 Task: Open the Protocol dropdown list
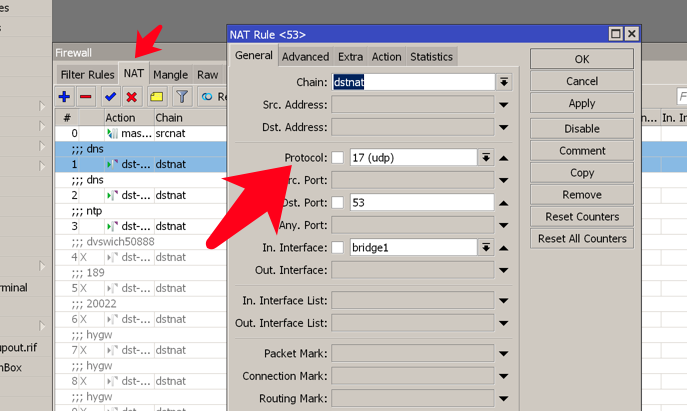[486, 157]
